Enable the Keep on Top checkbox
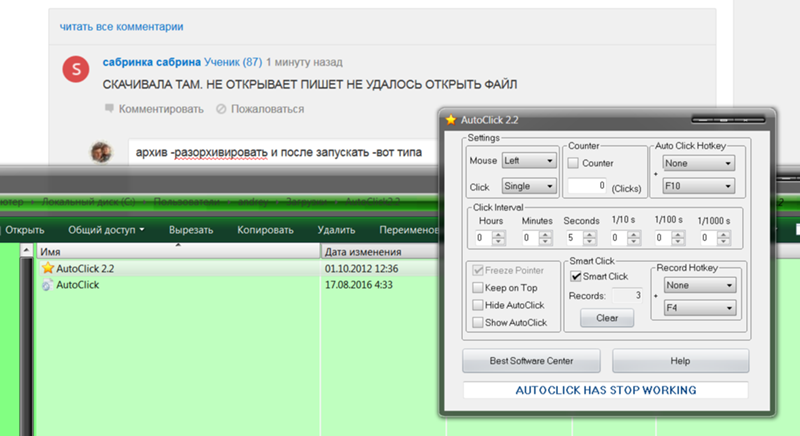This screenshot has width=800, height=436. pyautogui.click(x=478, y=288)
